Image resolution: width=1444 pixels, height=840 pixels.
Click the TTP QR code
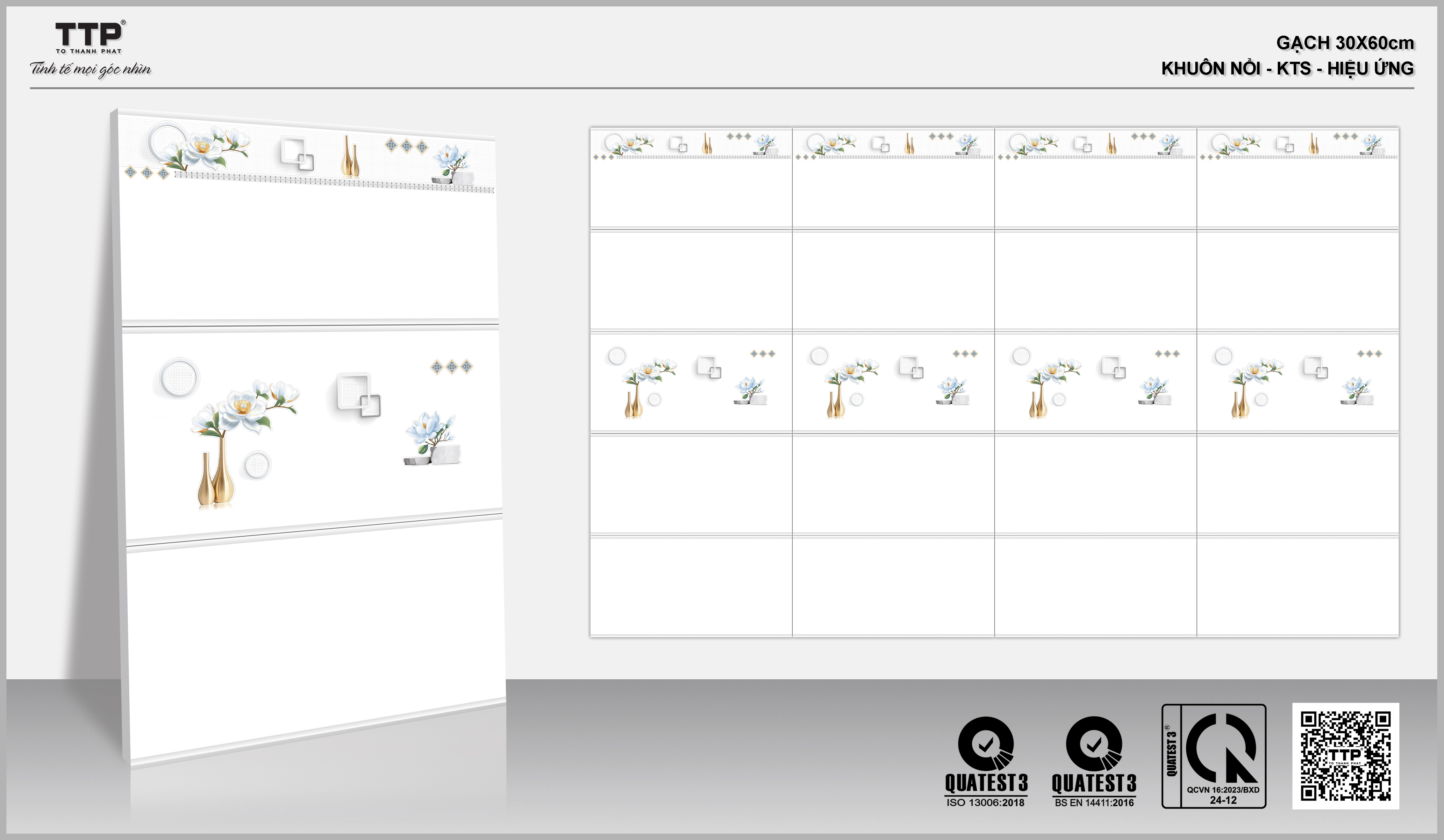pyautogui.click(x=1346, y=756)
